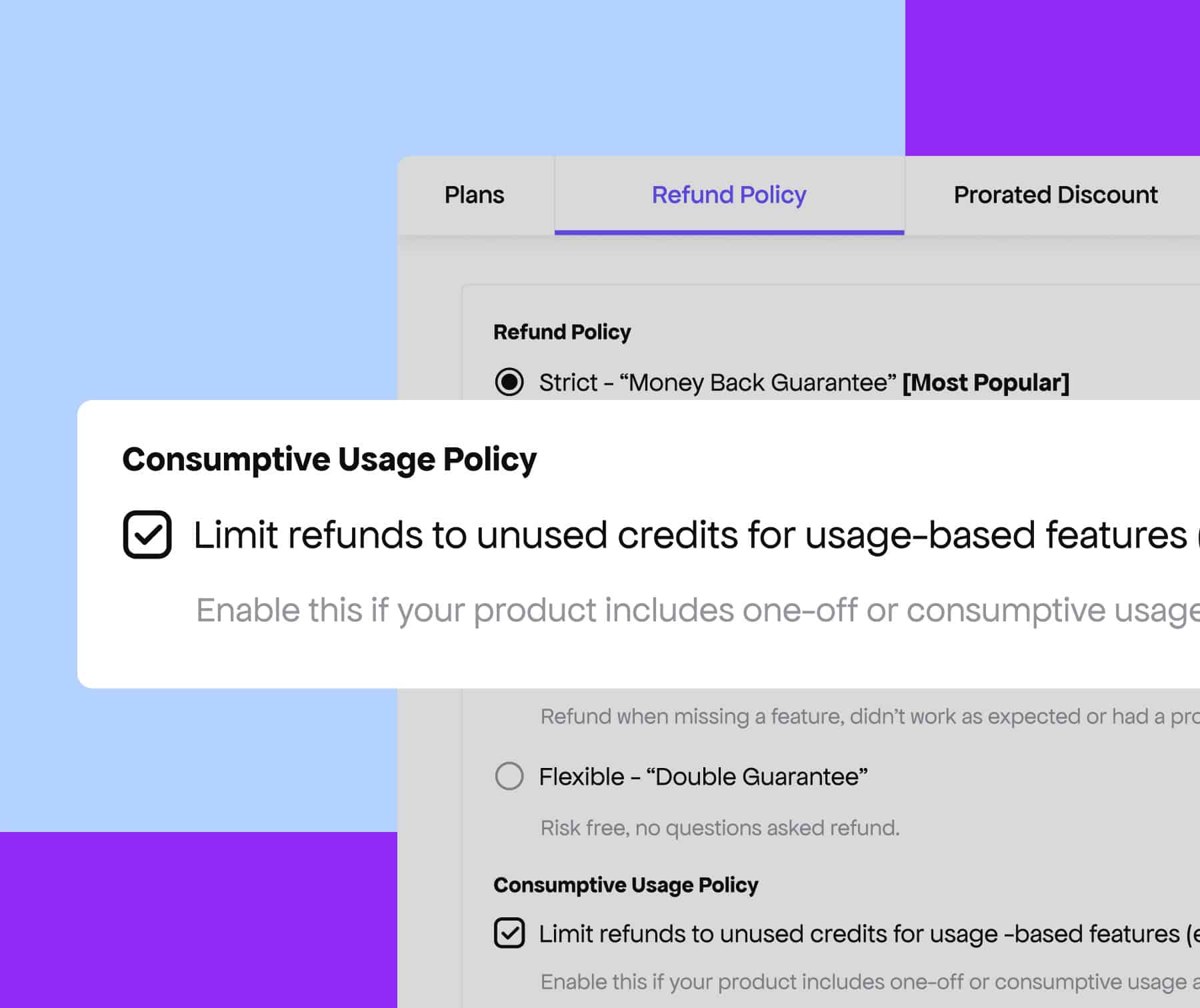Click the bold Refund Policy section heading
1200x1008 pixels.
point(562,332)
